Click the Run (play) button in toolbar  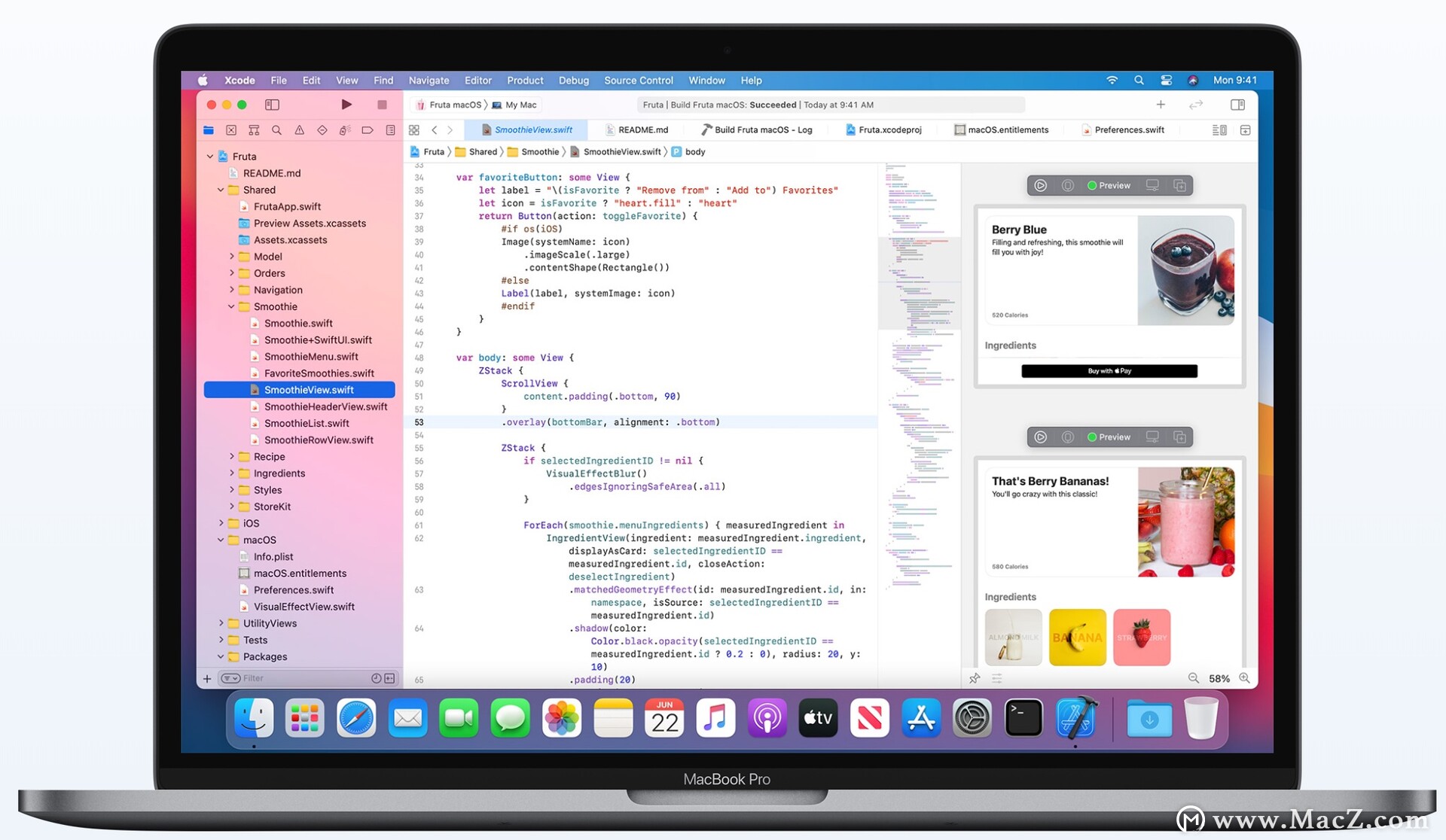(346, 105)
